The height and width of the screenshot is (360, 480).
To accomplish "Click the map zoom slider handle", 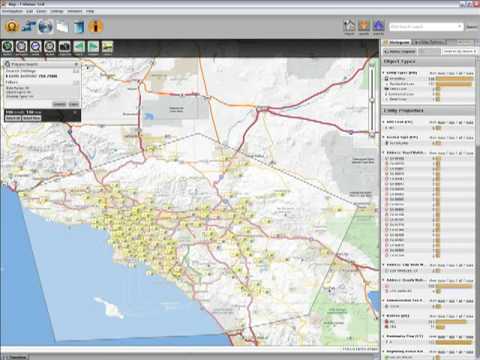I will [372, 100].
